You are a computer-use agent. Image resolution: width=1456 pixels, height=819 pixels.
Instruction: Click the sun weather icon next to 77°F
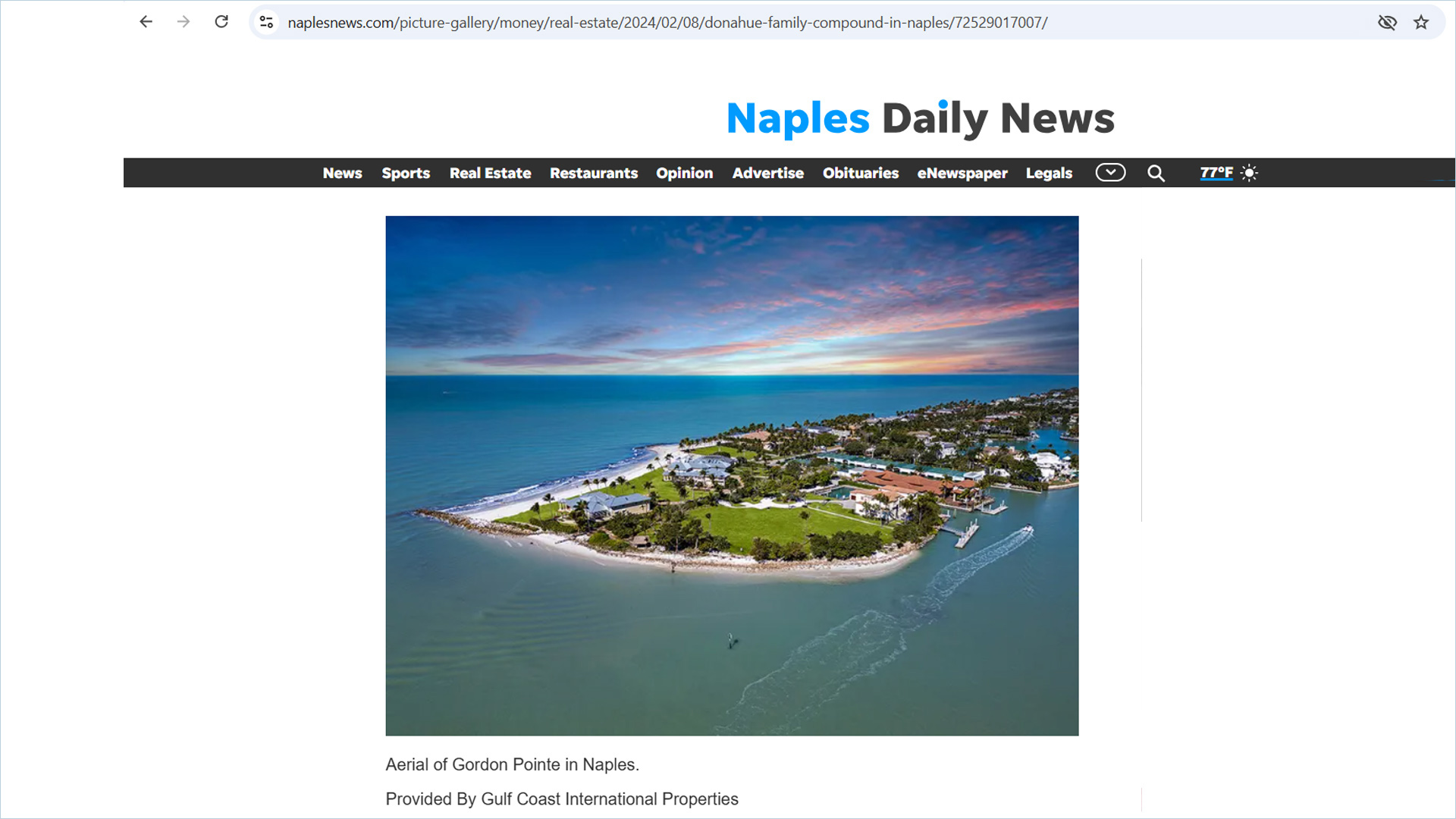tap(1249, 173)
